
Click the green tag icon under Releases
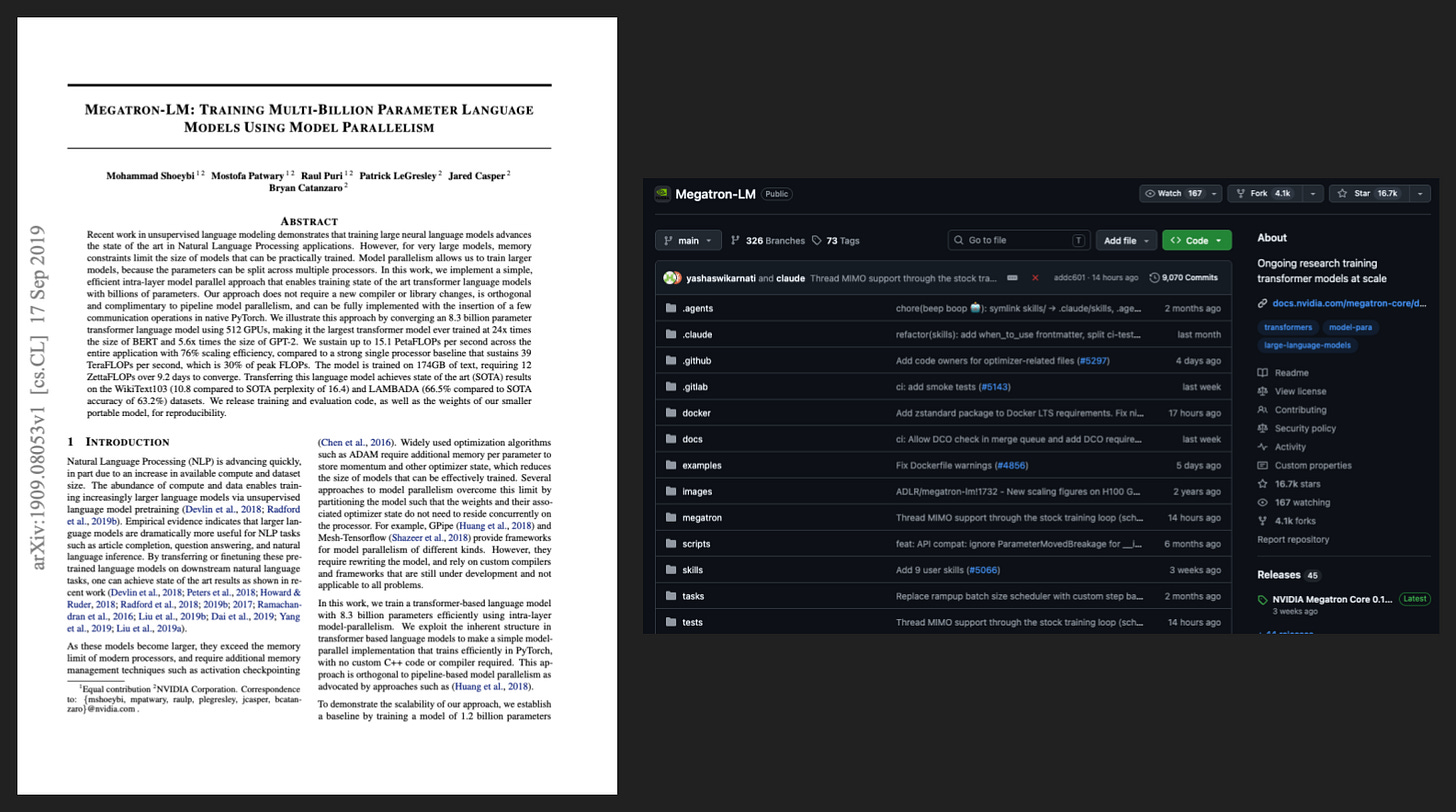pyautogui.click(x=1263, y=600)
